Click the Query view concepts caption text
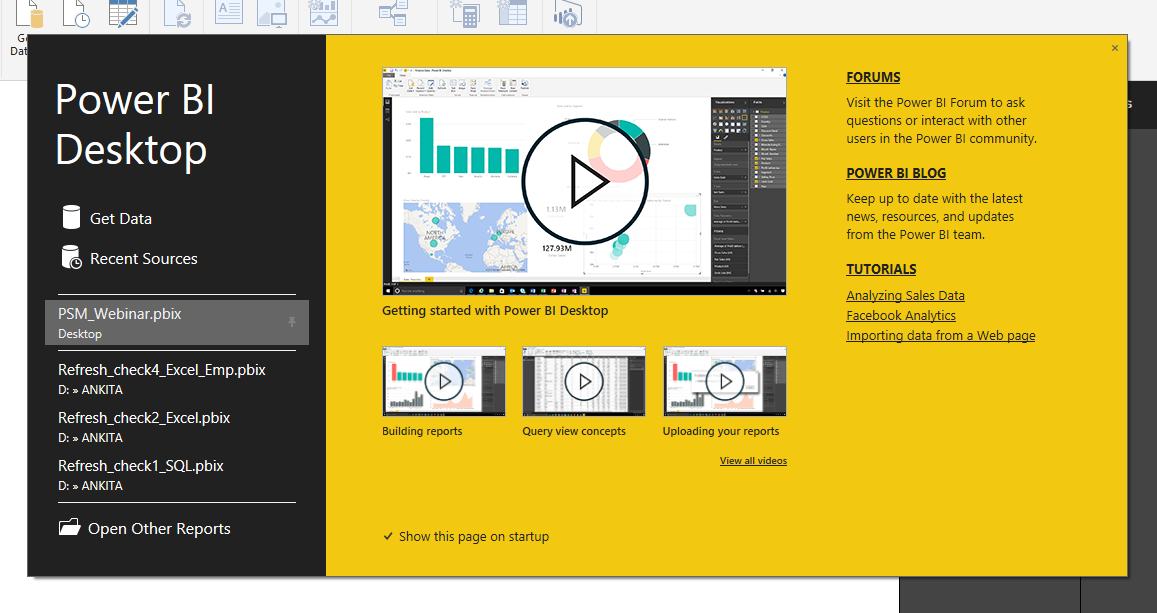 click(574, 431)
